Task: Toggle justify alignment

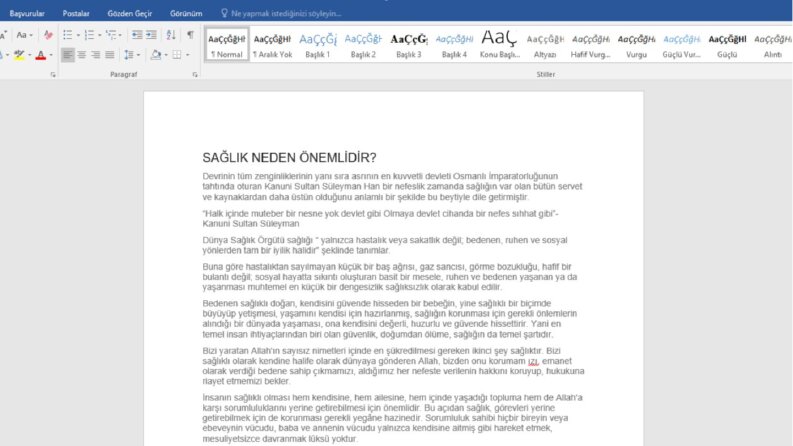Action: pyautogui.click(x=110, y=55)
